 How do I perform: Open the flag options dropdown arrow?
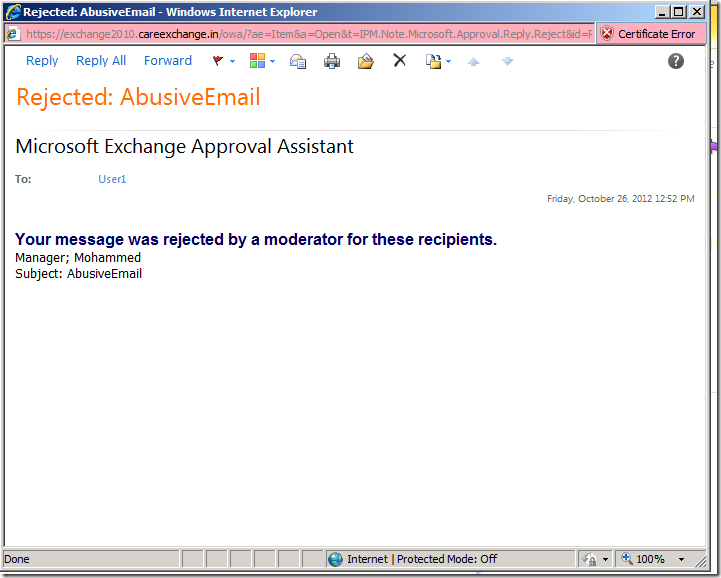(x=232, y=61)
